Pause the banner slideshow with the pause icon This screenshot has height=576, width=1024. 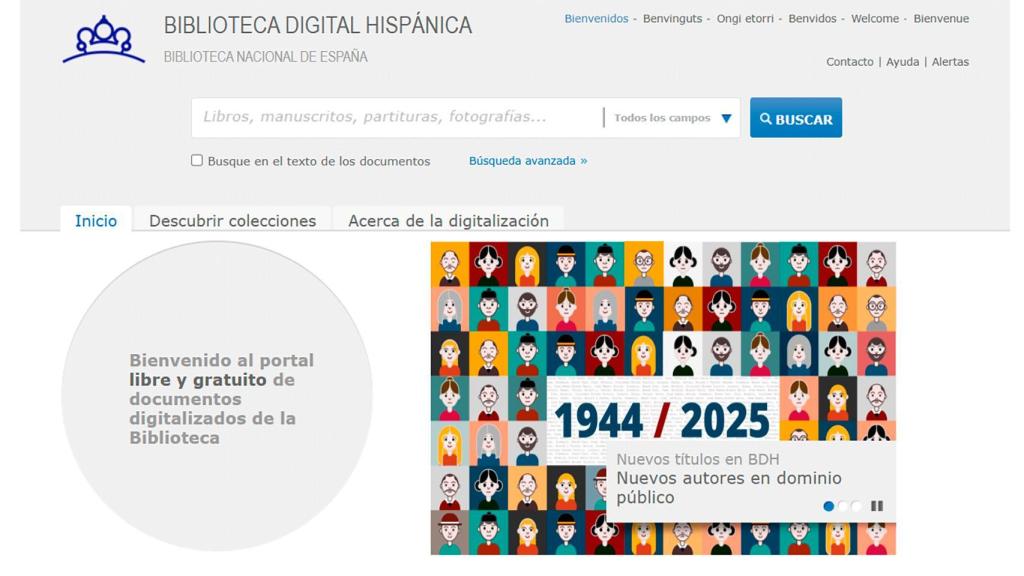point(877,507)
